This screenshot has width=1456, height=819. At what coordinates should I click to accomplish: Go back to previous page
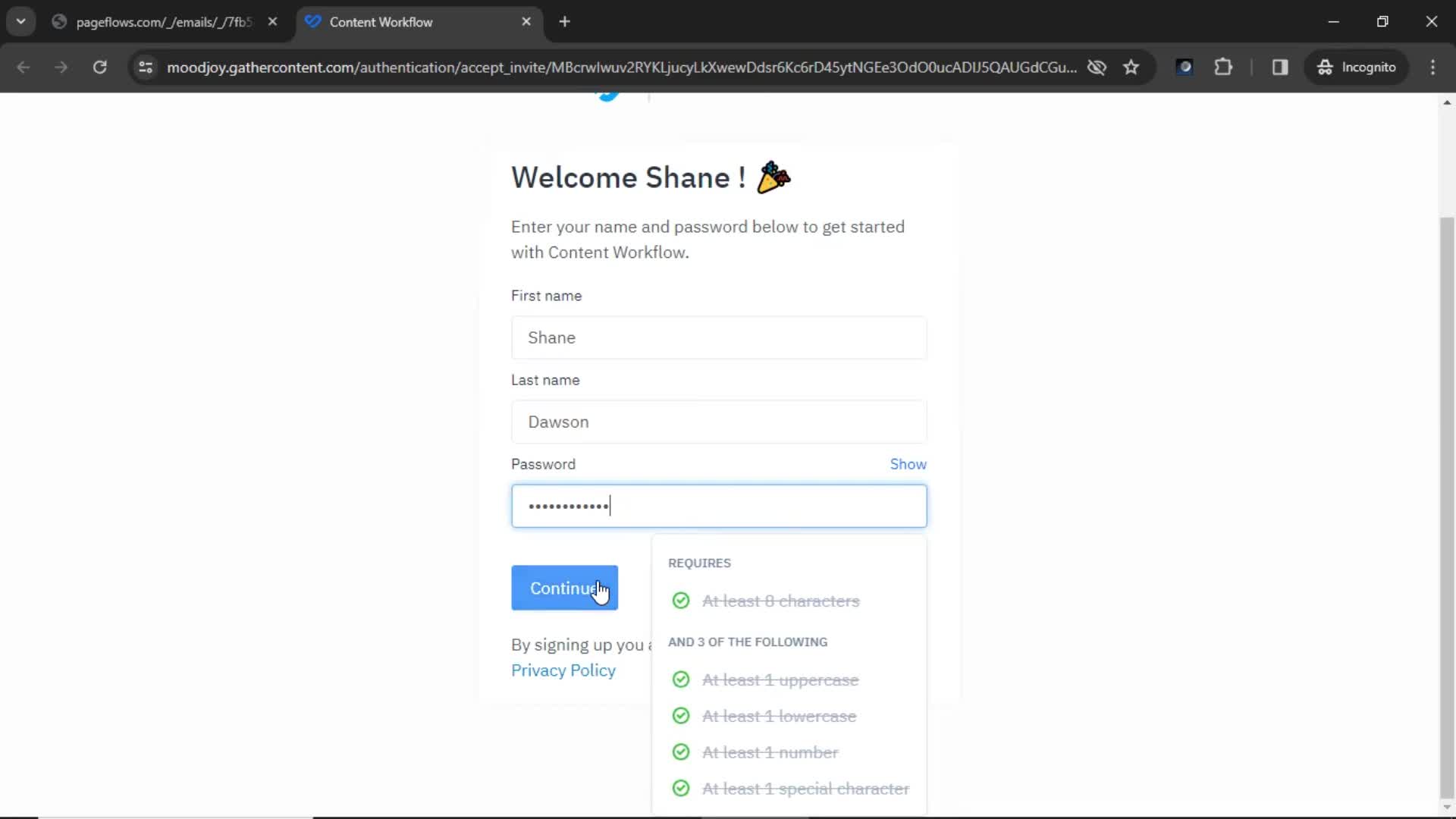(x=24, y=67)
